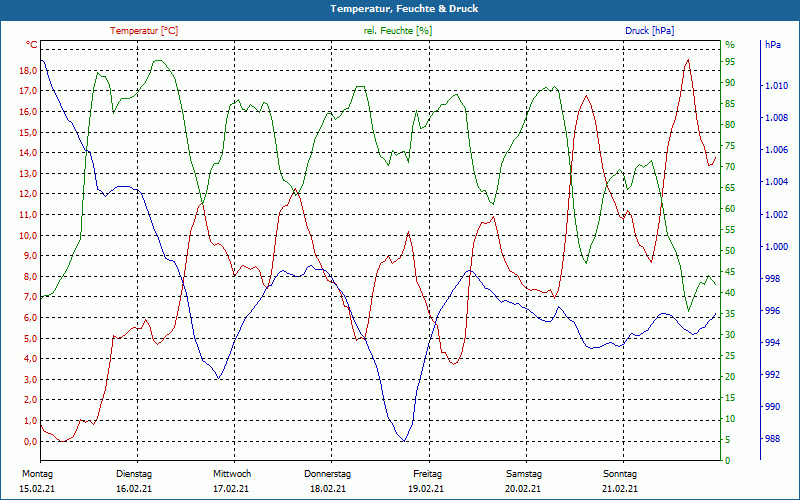The image size is (800, 500).
Task: Click pressure axis value 1.000
Action: tap(776, 246)
